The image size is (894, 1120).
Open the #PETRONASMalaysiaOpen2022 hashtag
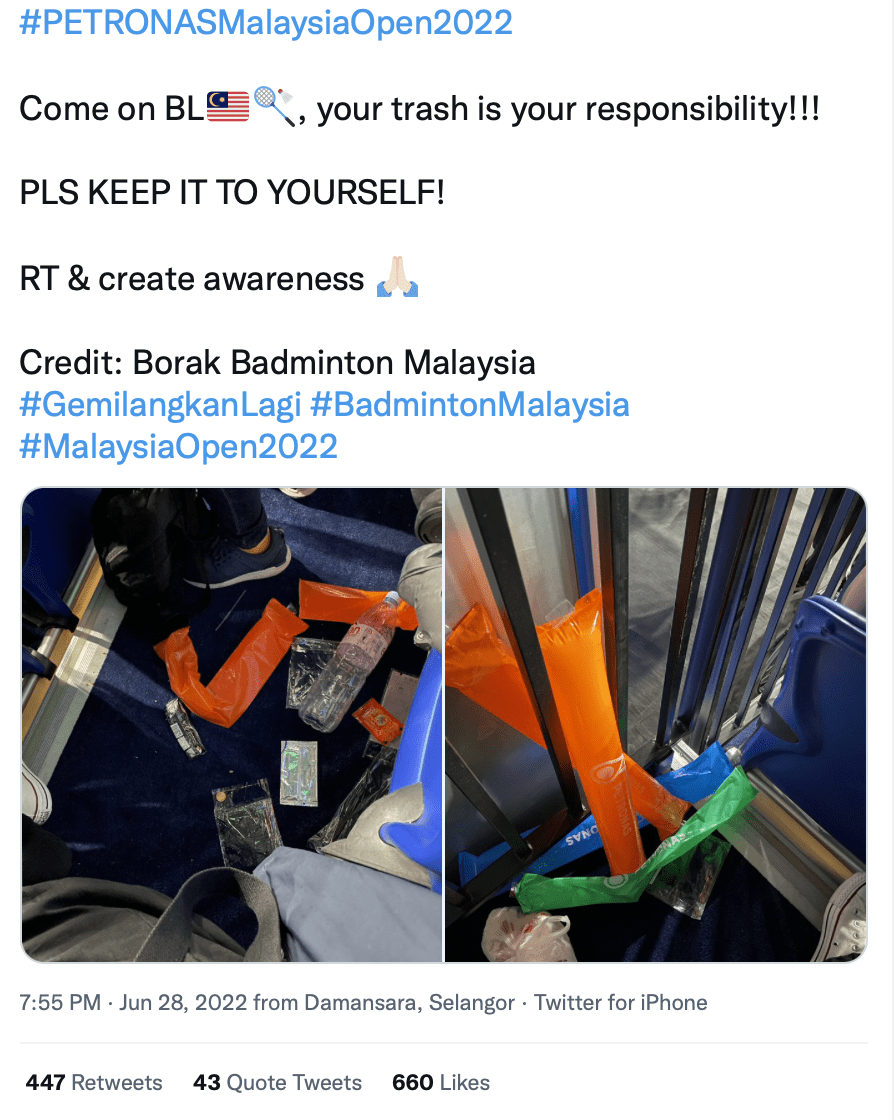(x=266, y=22)
